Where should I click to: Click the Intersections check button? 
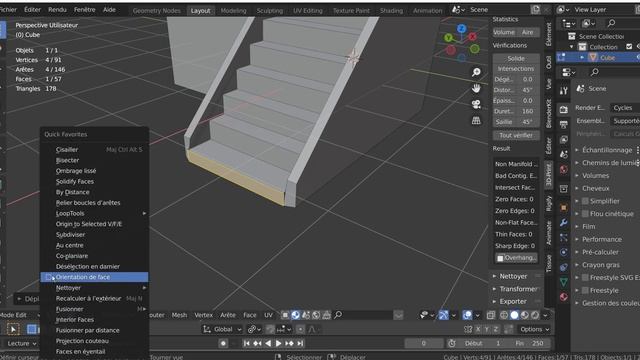[x=516, y=69]
